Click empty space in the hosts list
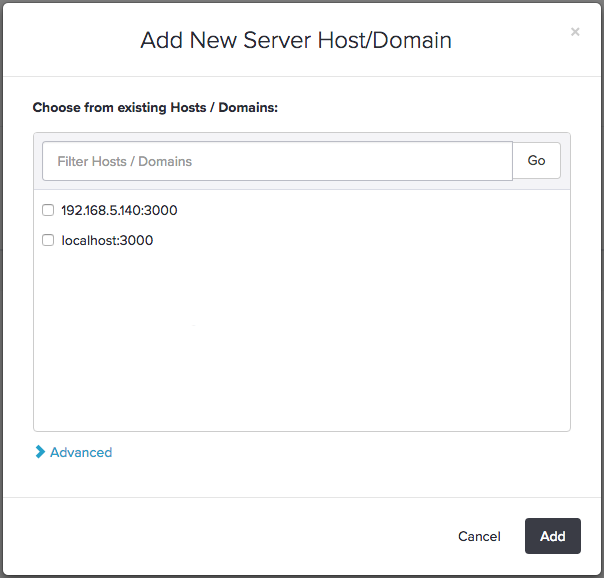This screenshot has height=578, width=604. coord(300,340)
